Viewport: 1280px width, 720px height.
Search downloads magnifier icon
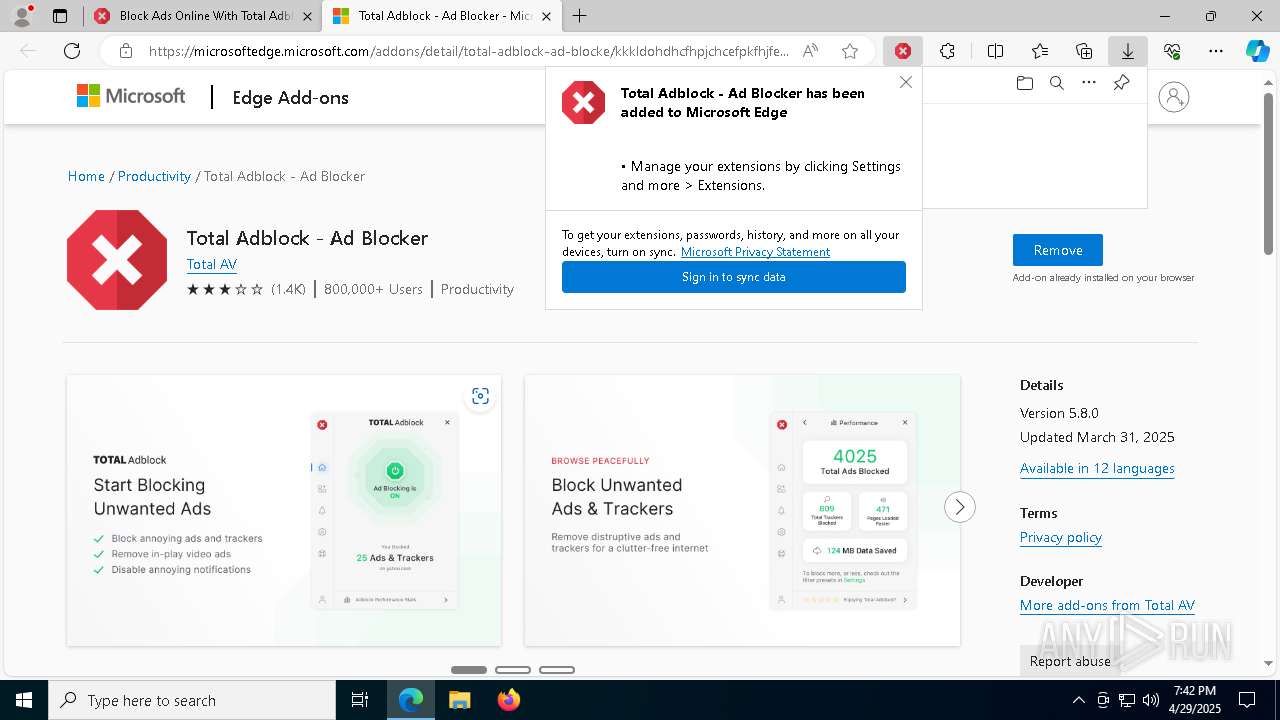1057,83
